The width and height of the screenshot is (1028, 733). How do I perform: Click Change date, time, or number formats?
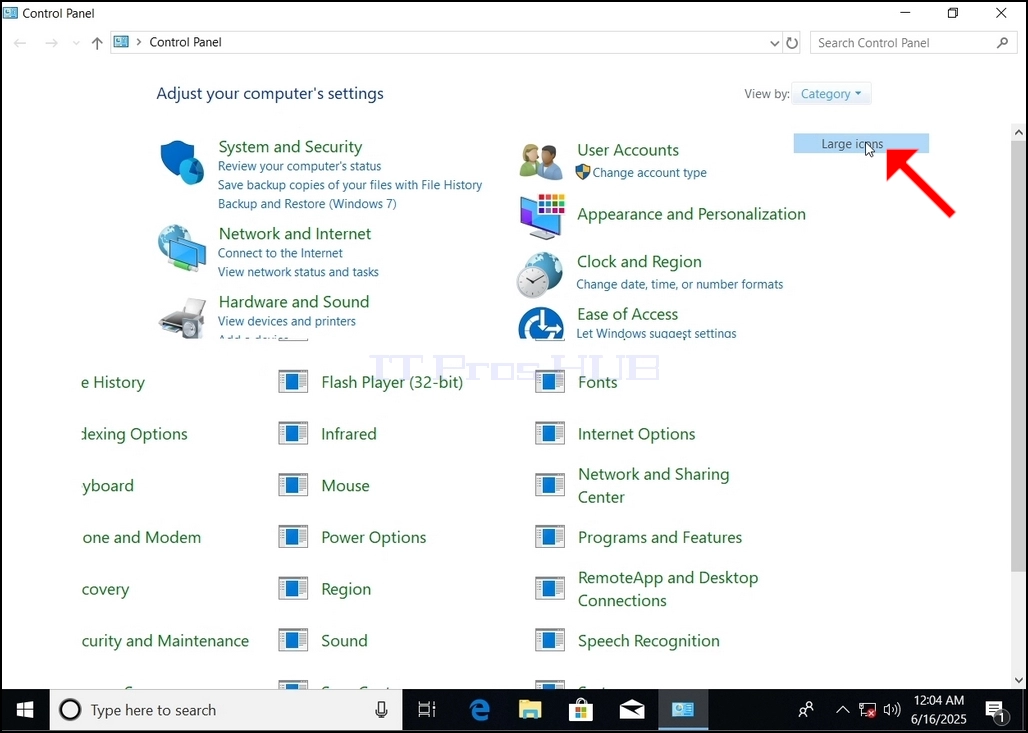pos(679,285)
